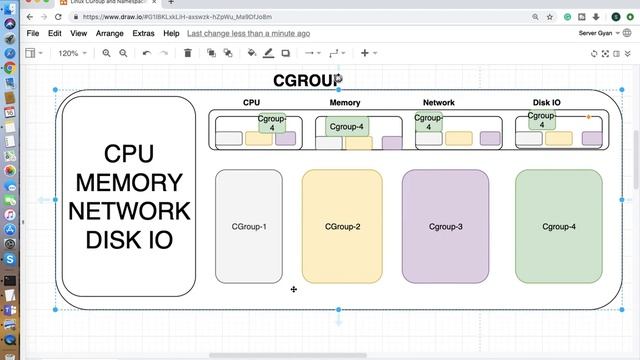Open the 120% zoom level dropdown

72,53
